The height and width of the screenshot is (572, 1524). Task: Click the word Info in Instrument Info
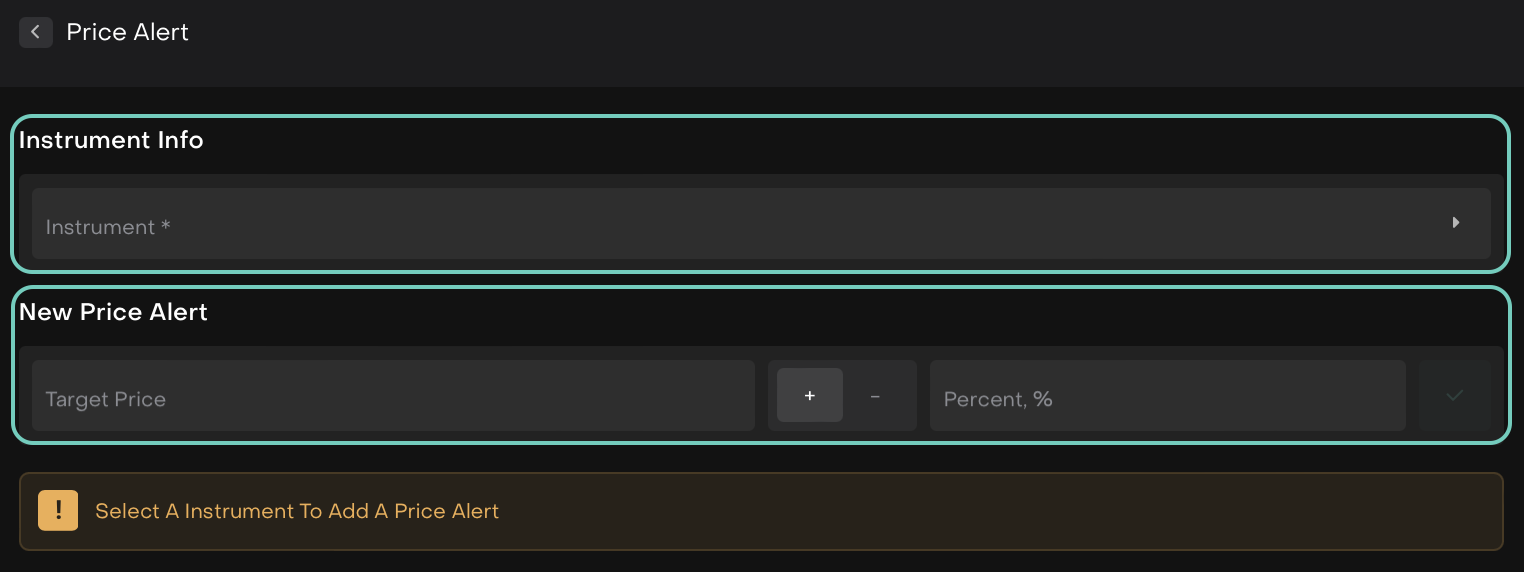point(181,140)
